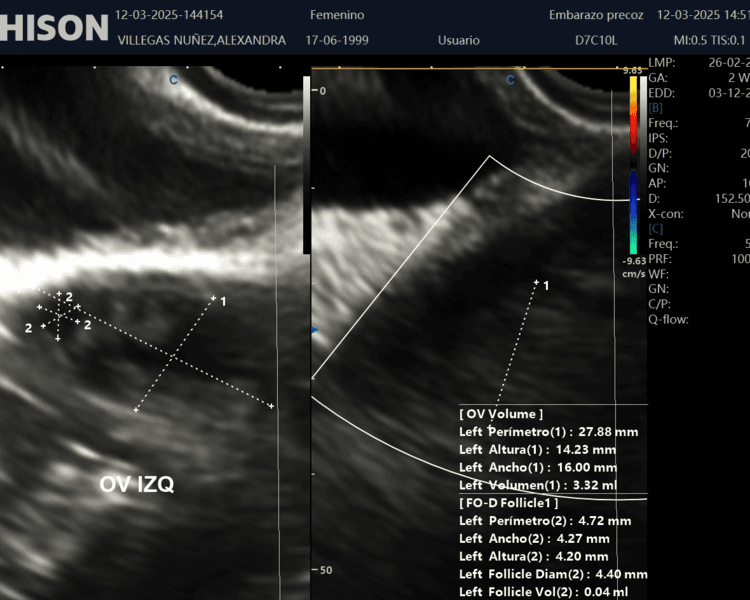Click the [OV Volume] results header
This screenshot has height=600, width=750.
tap(501, 414)
